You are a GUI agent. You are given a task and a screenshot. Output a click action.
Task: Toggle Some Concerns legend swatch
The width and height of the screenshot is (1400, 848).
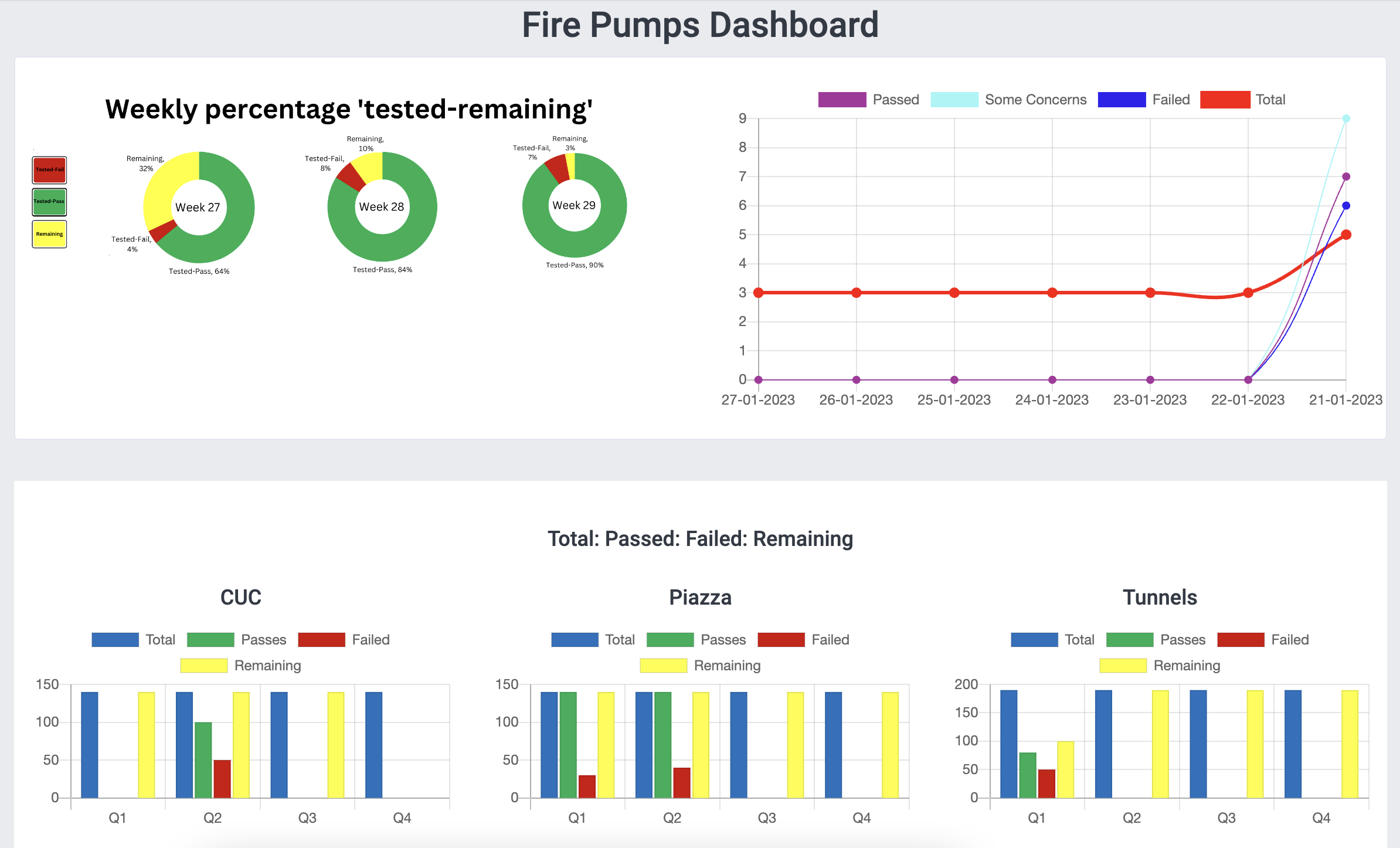(954, 100)
